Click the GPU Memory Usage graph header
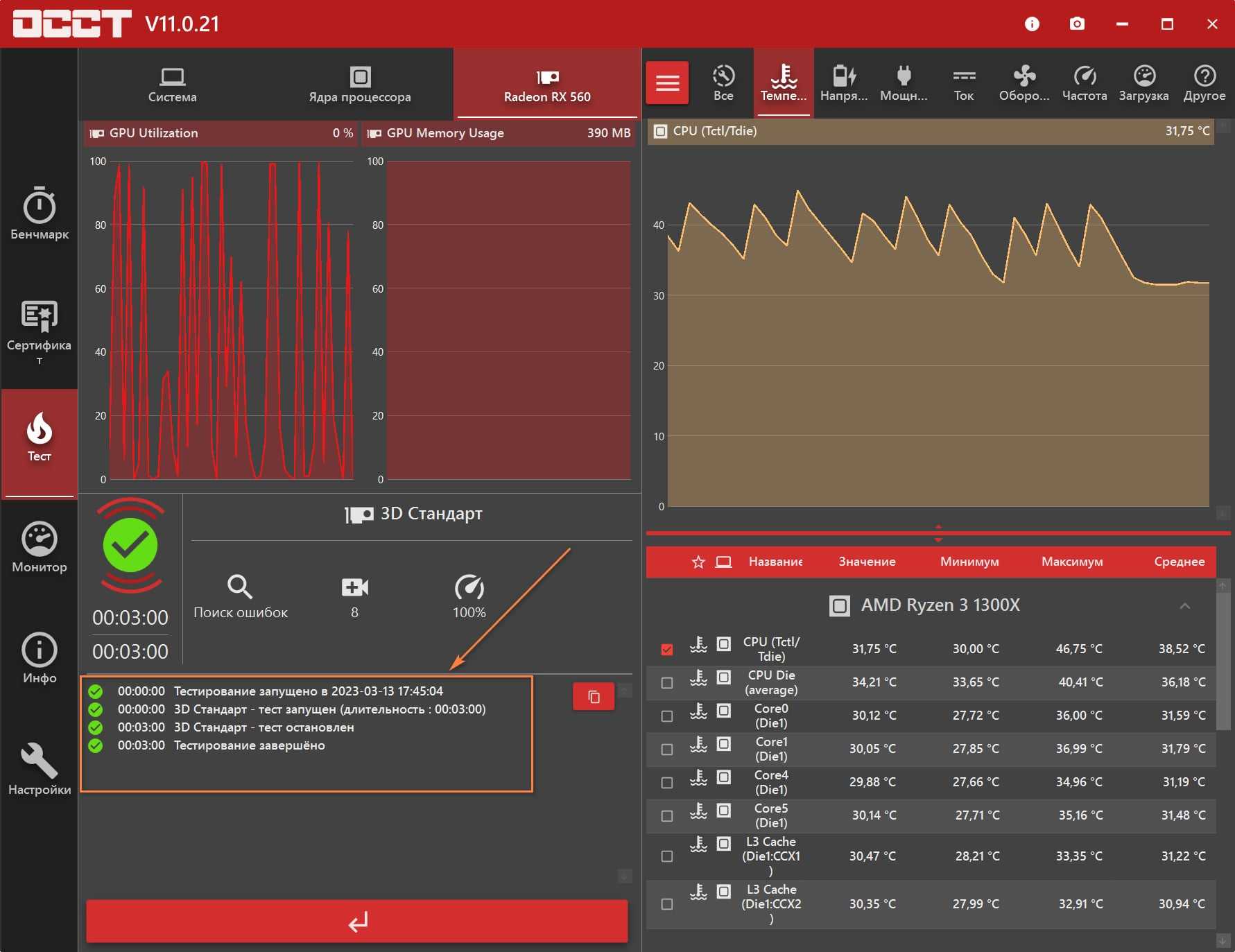This screenshot has height=952, width=1235. (x=499, y=133)
